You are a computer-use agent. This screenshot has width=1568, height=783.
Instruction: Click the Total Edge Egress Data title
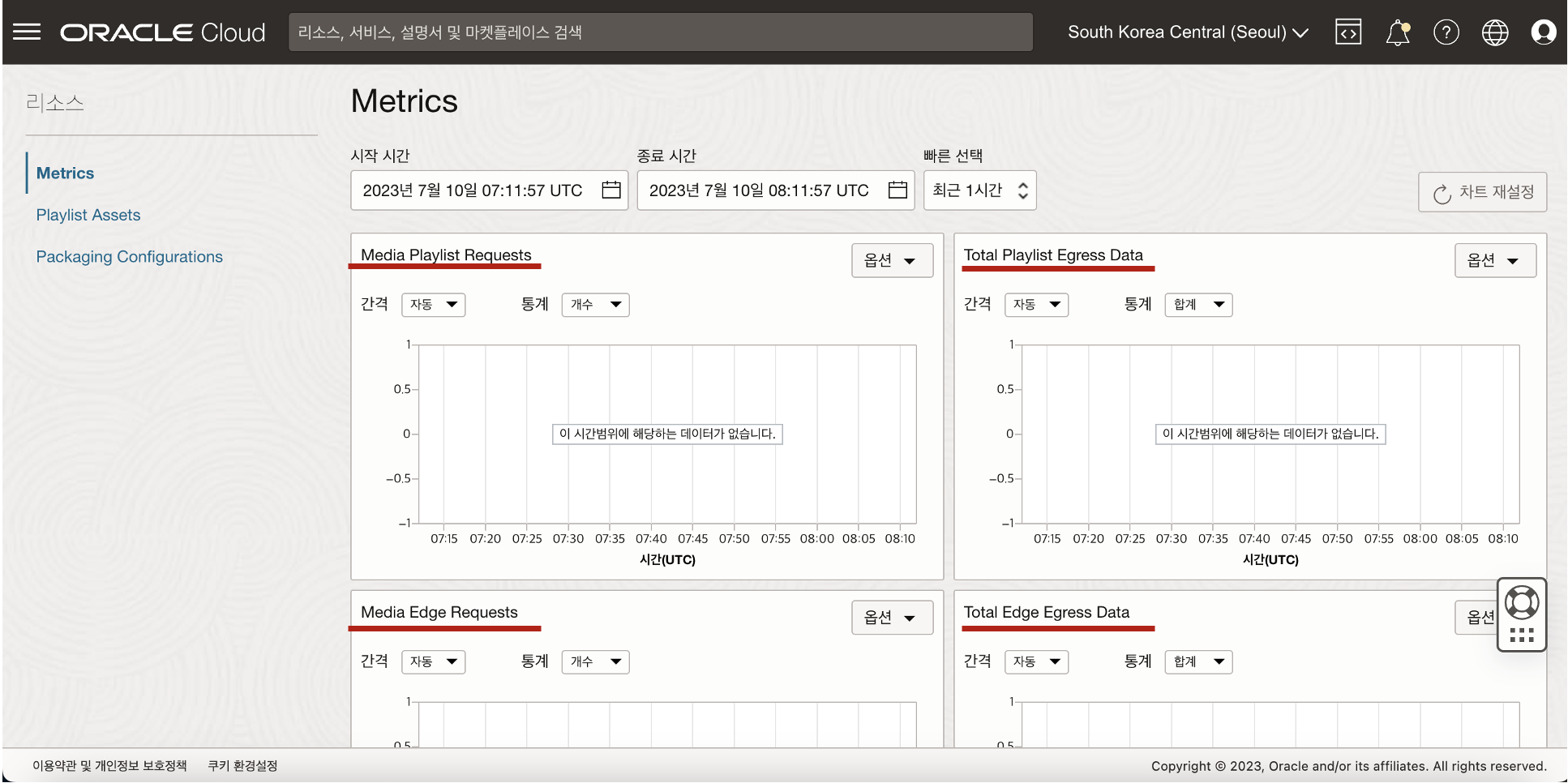(x=1047, y=612)
